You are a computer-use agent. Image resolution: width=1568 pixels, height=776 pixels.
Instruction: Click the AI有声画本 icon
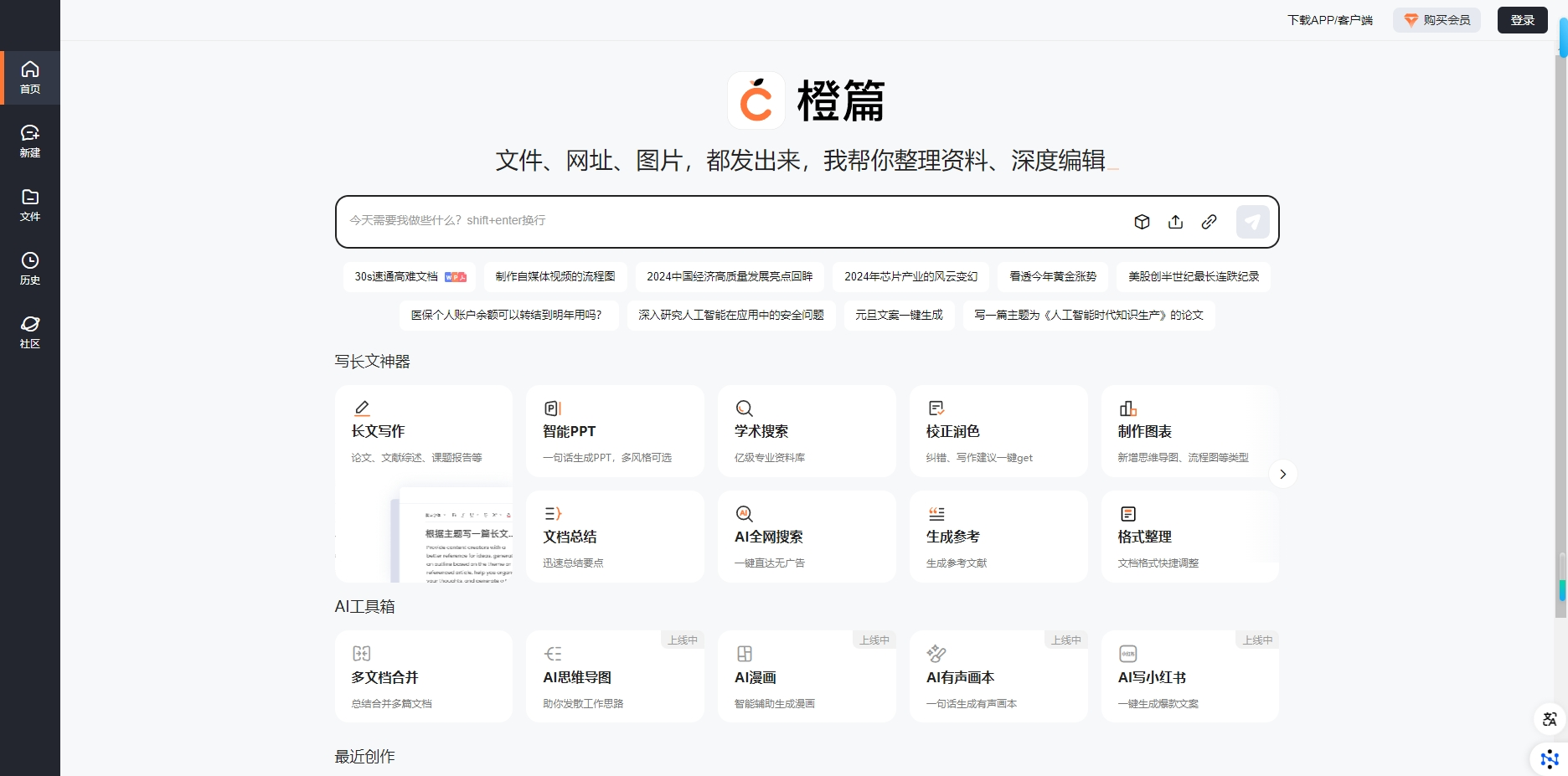click(936, 654)
